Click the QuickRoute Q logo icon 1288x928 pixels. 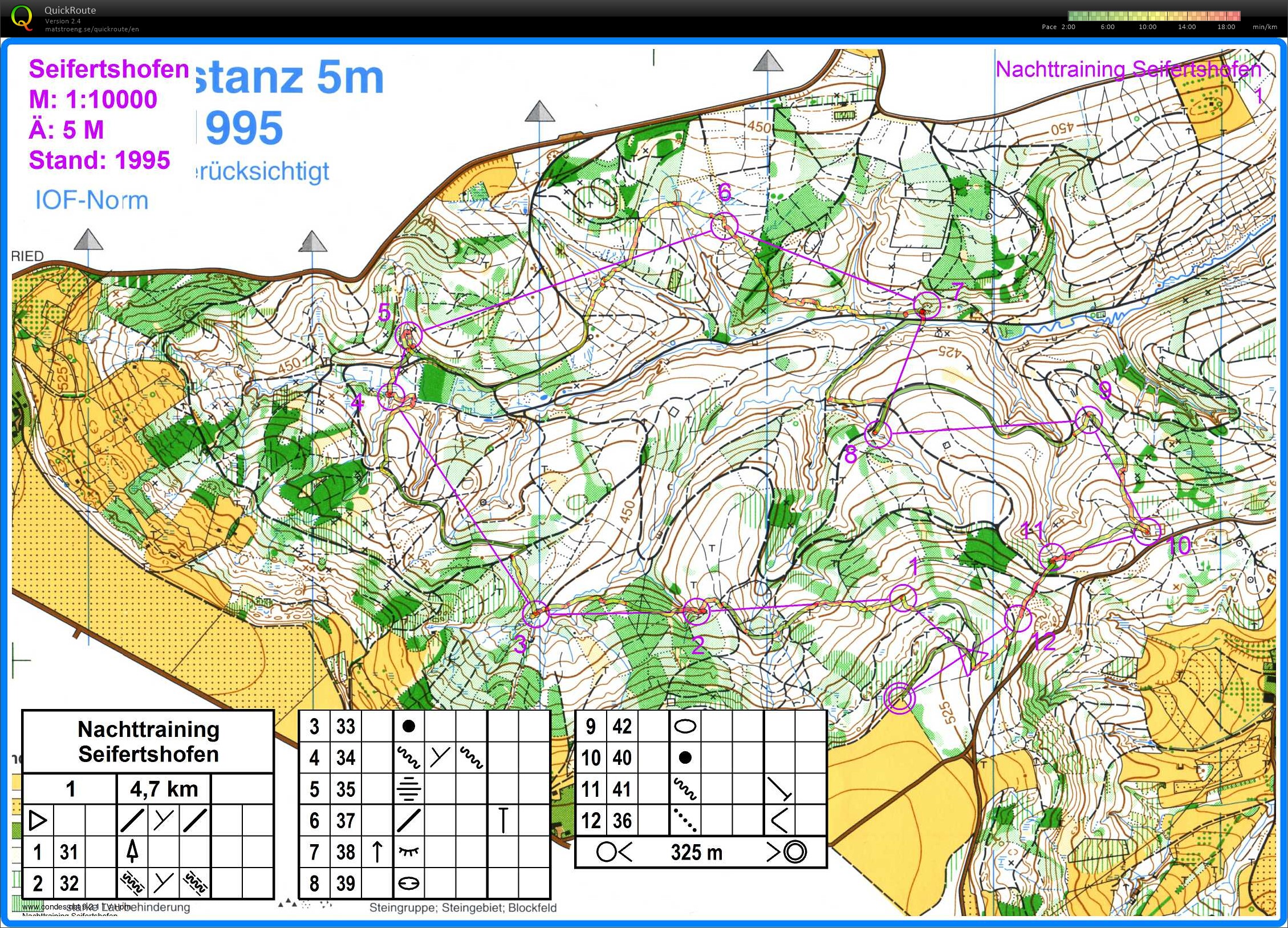pyautogui.click(x=22, y=18)
